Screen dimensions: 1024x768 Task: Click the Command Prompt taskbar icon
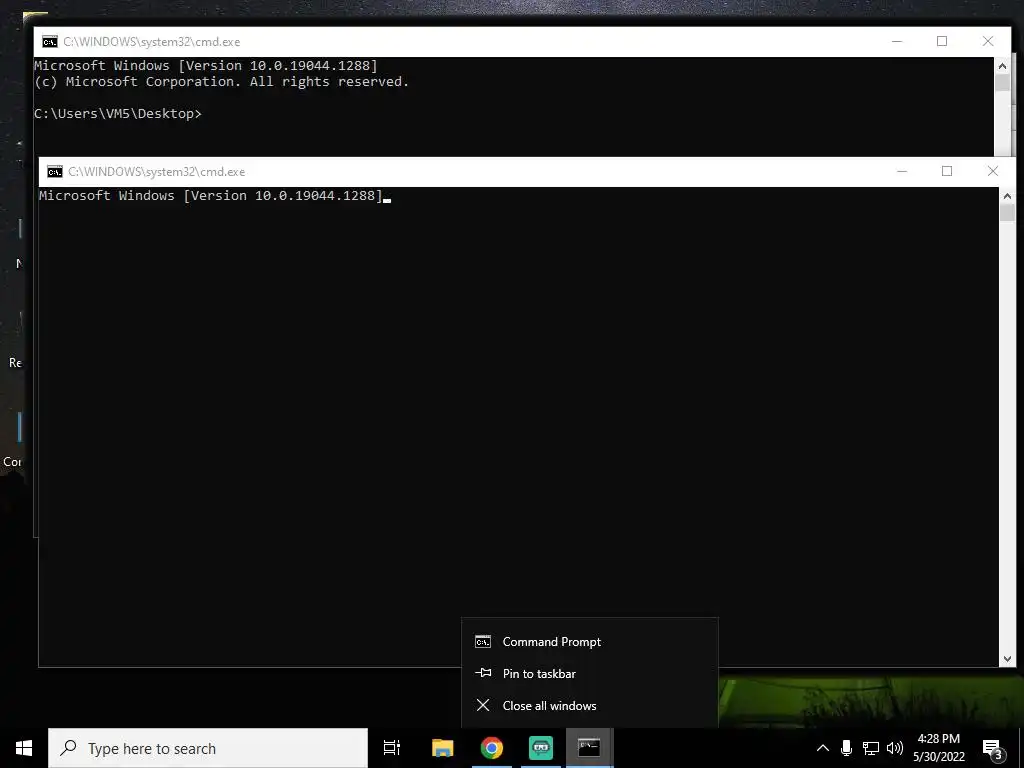tap(589, 748)
